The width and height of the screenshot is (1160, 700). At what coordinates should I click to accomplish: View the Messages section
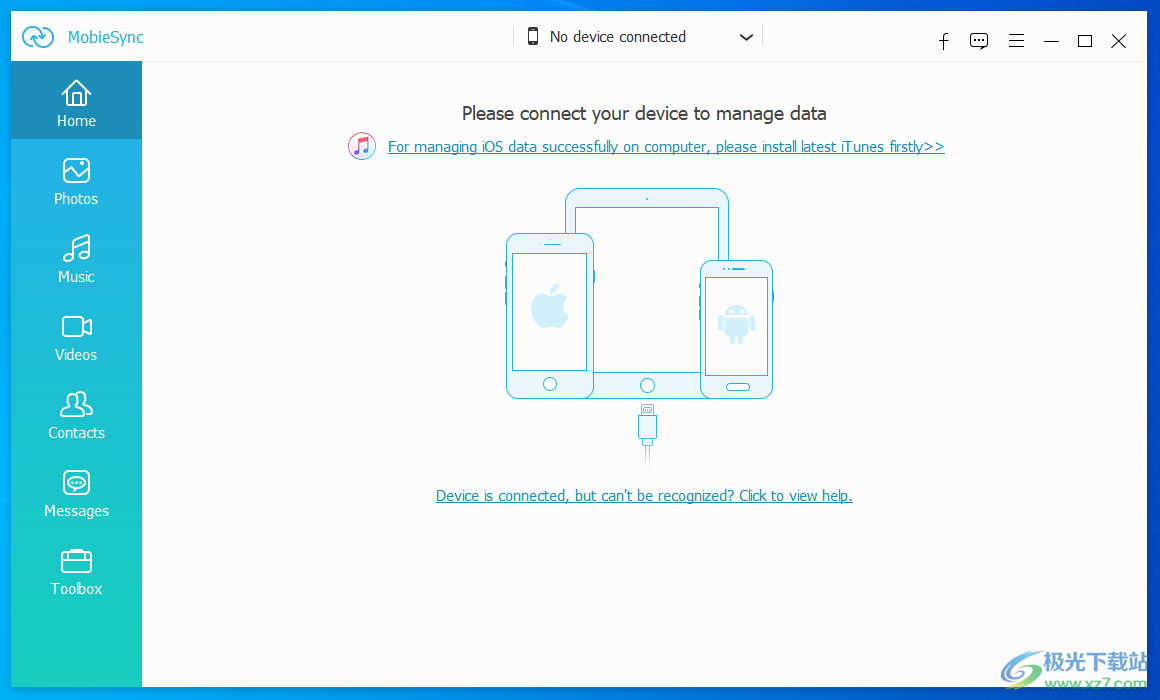click(x=76, y=482)
